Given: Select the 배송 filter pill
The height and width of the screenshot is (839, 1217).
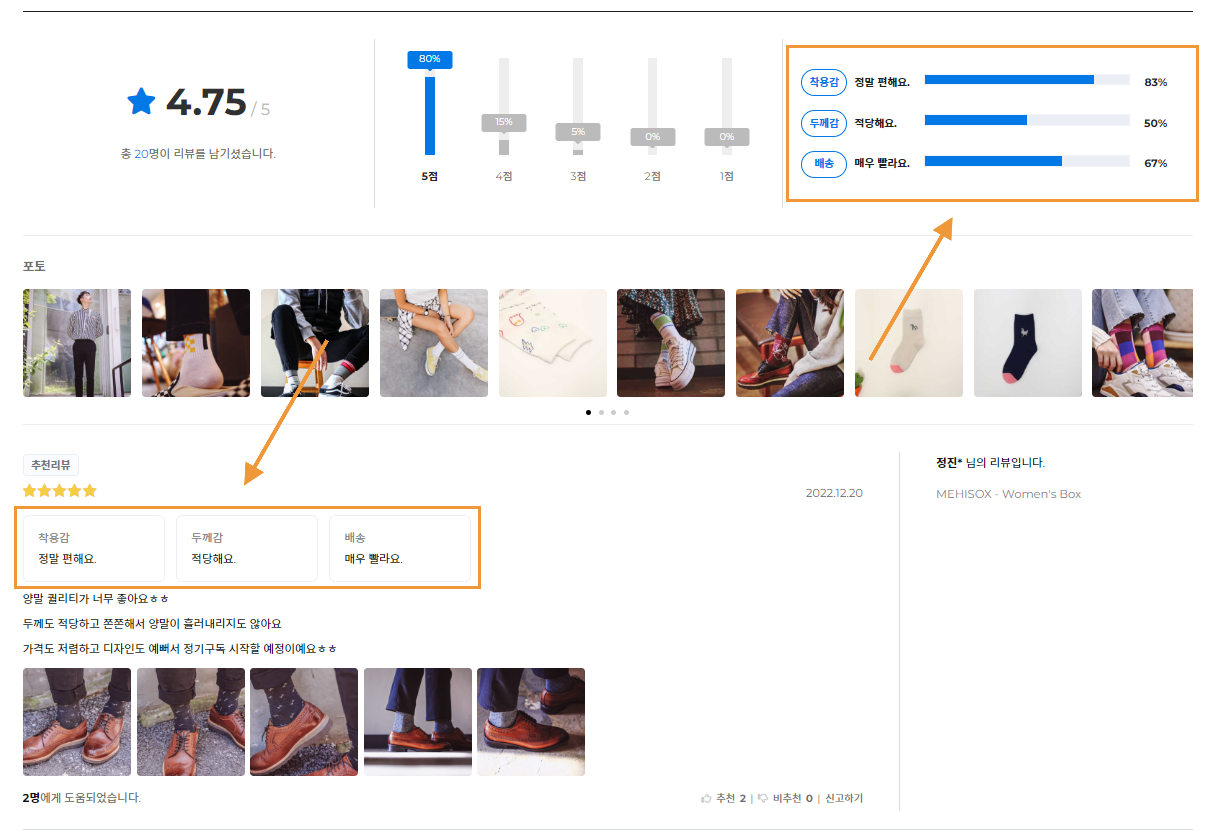Looking at the screenshot, I should (824, 163).
